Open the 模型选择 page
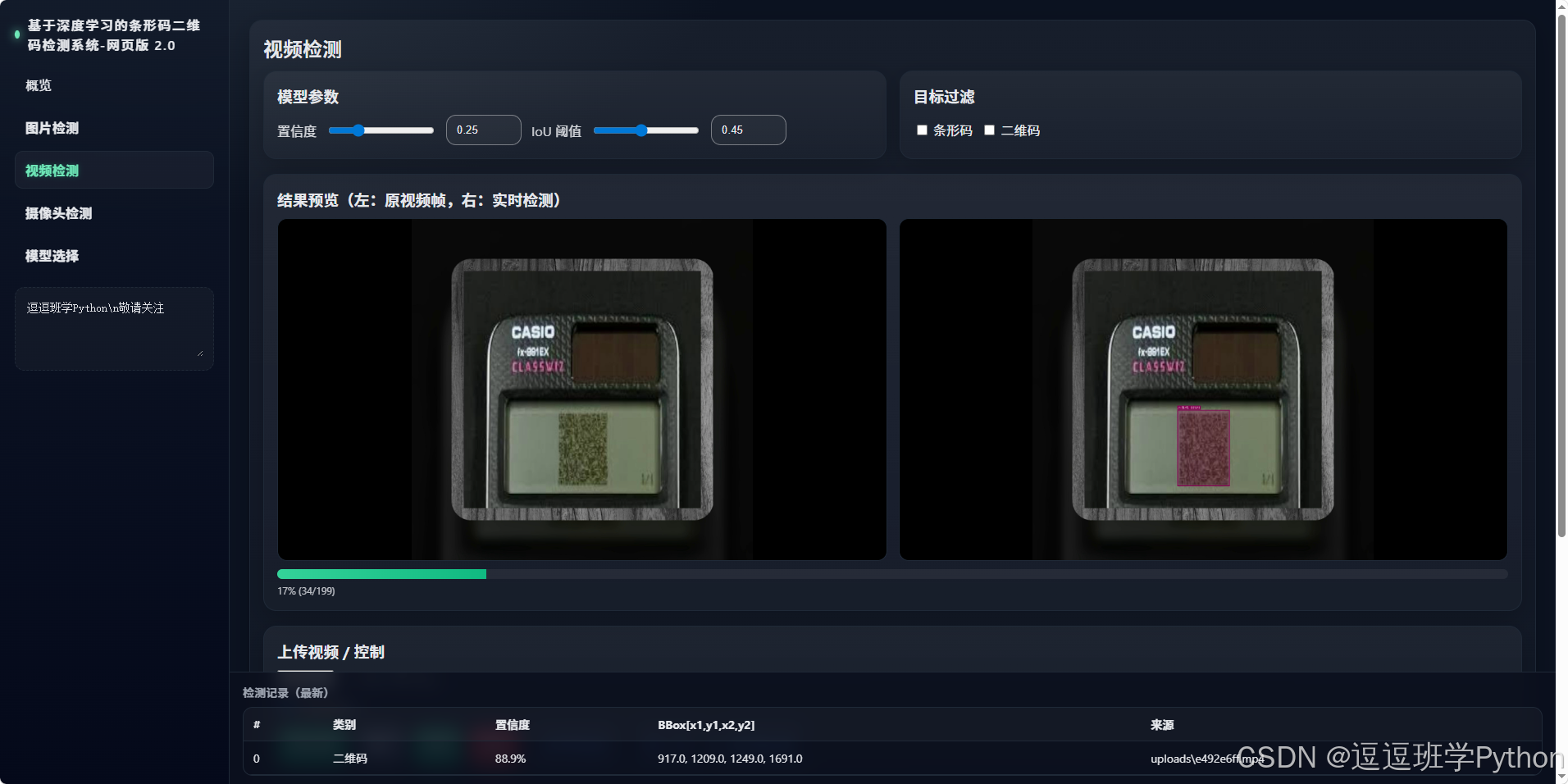This screenshot has height=784, width=1568. pyautogui.click(x=52, y=256)
